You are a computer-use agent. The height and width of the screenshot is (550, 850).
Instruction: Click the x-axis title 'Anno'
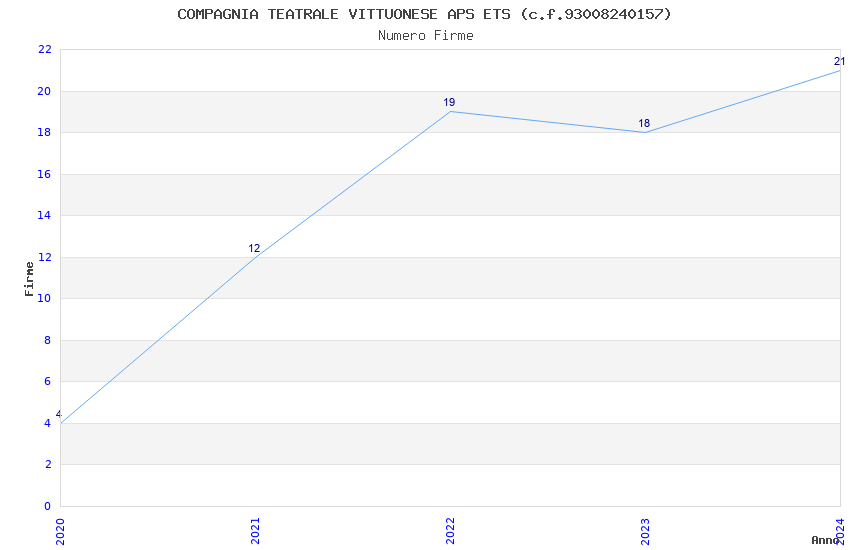tap(825, 540)
